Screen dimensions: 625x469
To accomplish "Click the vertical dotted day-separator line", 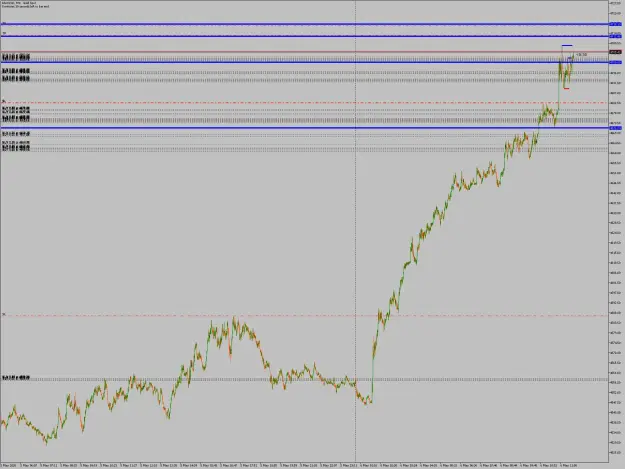I will click(355, 231).
